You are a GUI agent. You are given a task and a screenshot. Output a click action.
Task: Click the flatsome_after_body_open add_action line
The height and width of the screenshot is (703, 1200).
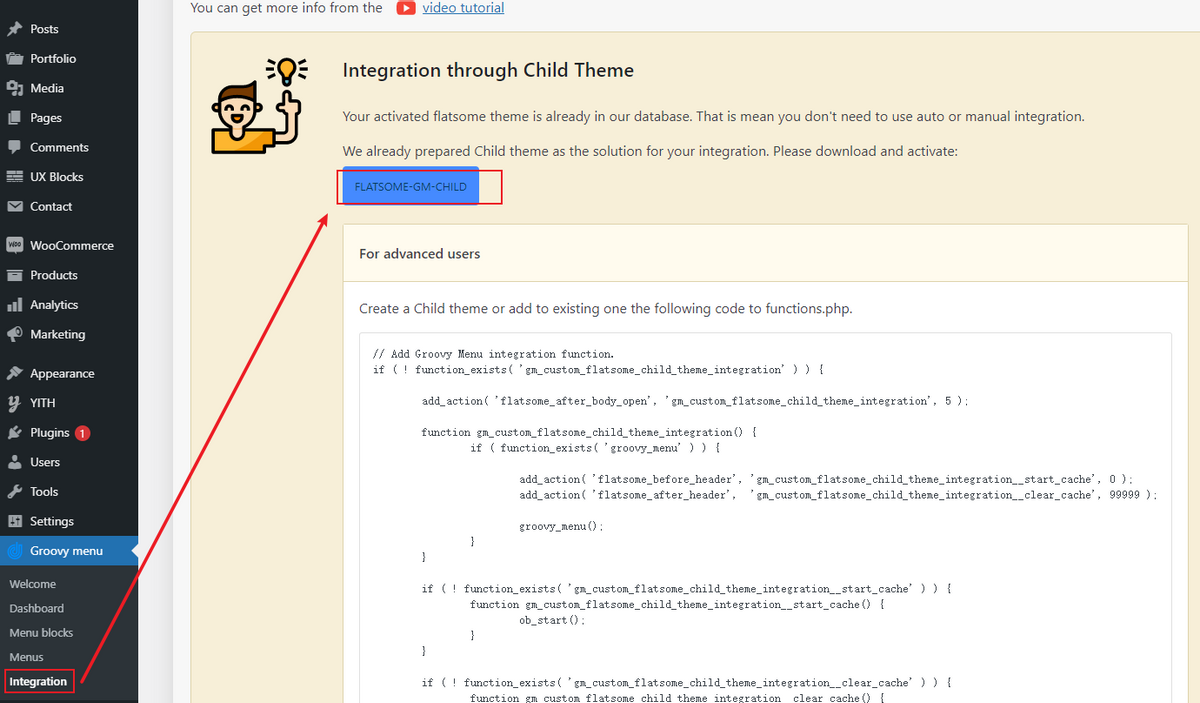696,401
